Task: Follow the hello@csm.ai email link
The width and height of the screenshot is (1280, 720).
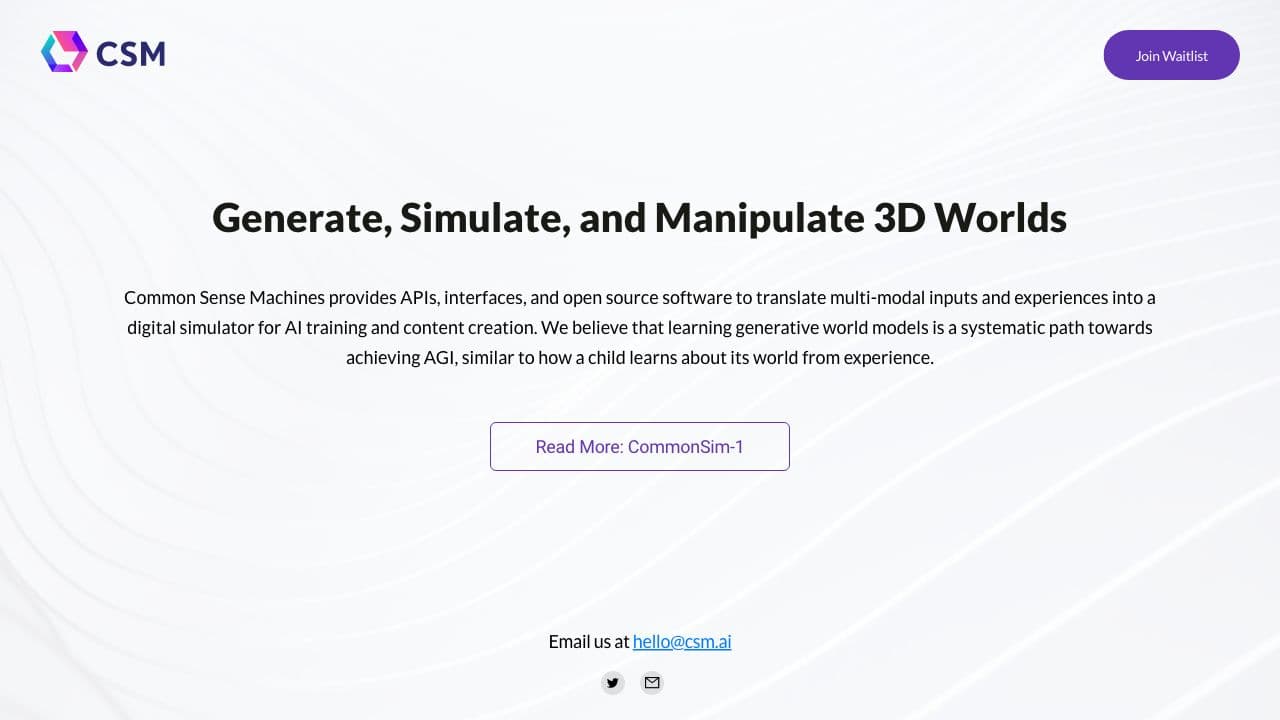Action: click(x=682, y=642)
